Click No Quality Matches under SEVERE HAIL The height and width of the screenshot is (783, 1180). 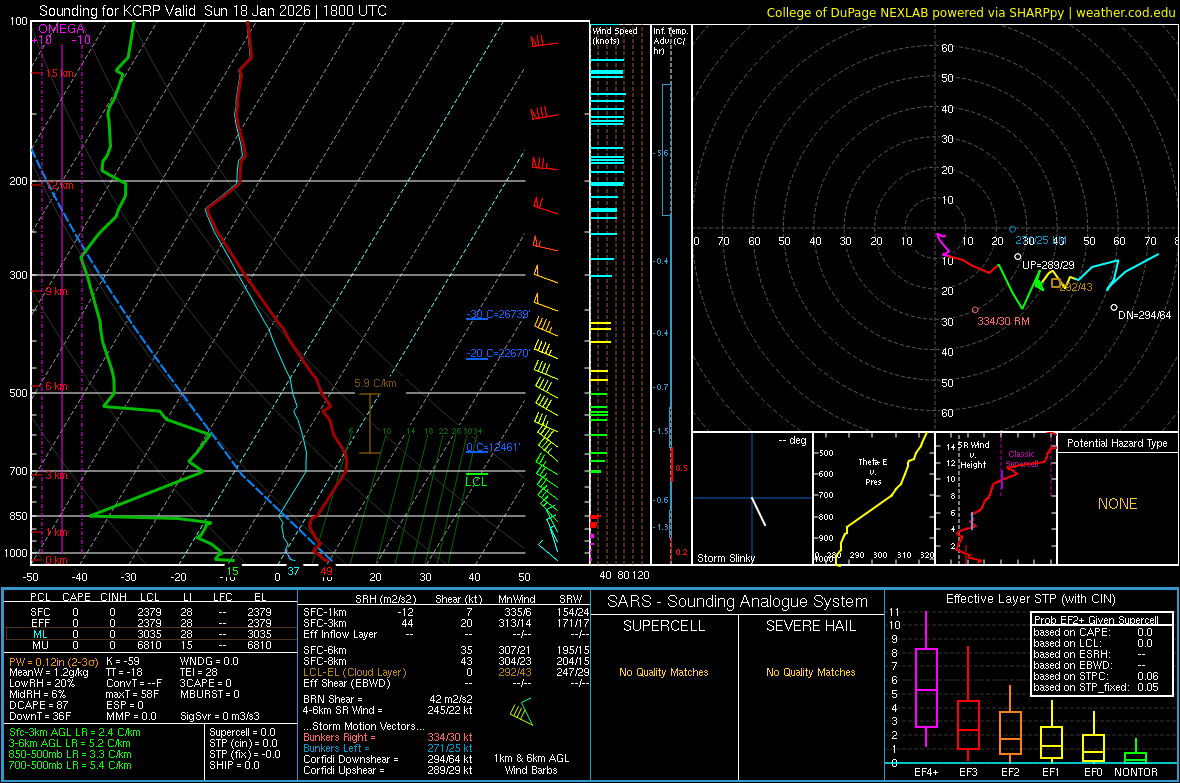[x=810, y=672]
